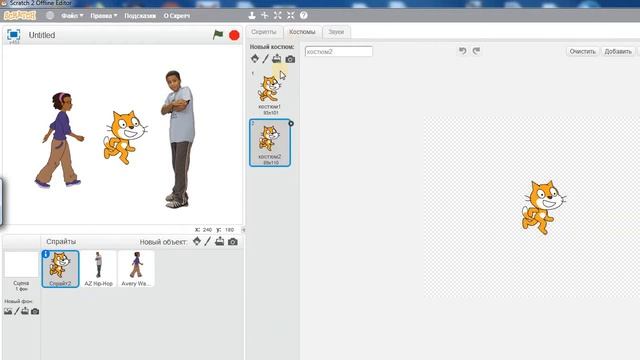Click the walking girl on the stage
Image resolution: width=640 pixels, height=360 pixels.
(59, 140)
